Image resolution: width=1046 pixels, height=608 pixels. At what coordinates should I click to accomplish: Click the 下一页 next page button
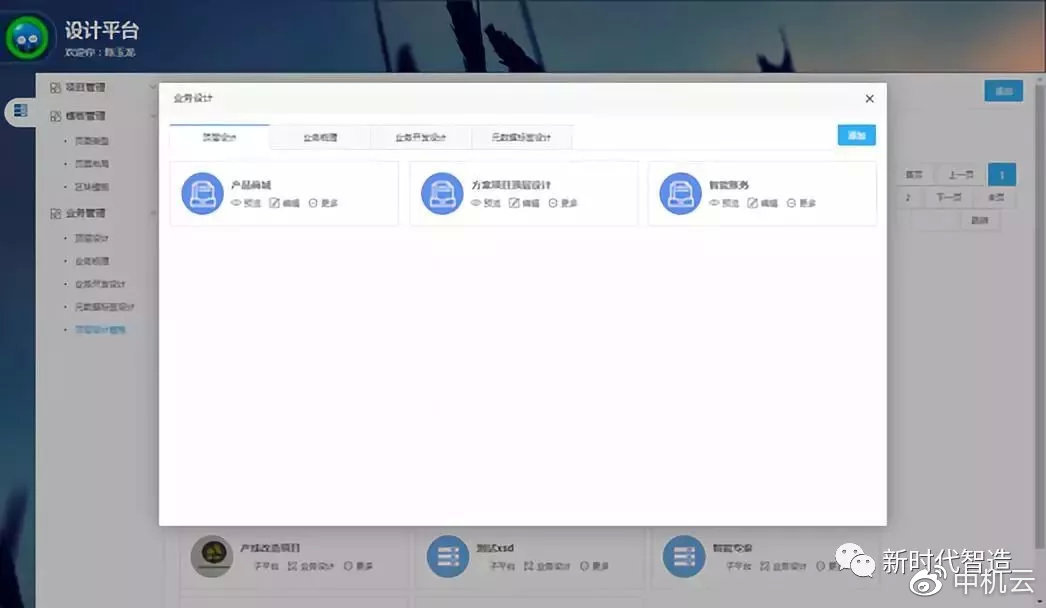949,198
